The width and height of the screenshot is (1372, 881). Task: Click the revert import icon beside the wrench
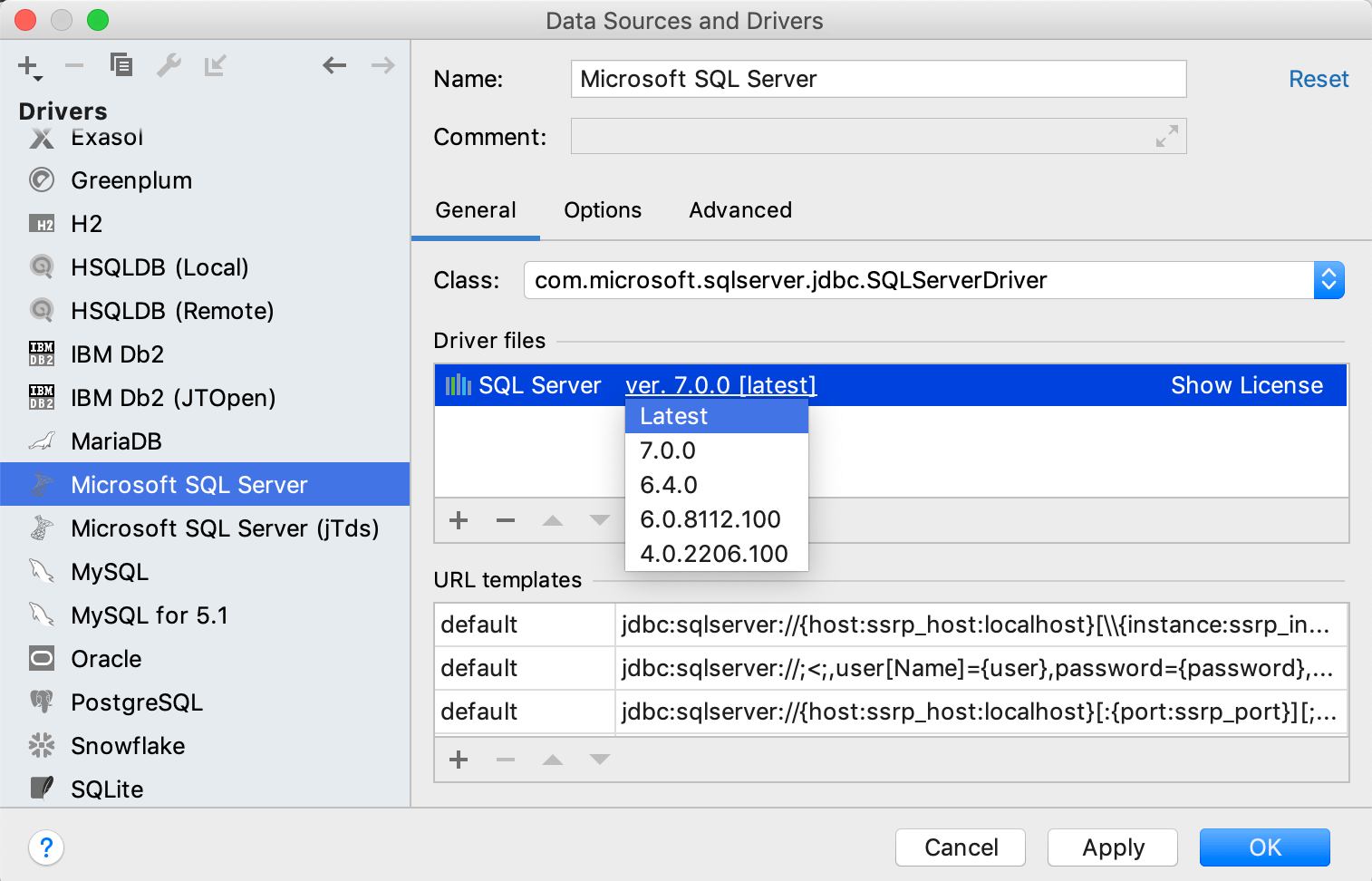click(x=216, y=64)
